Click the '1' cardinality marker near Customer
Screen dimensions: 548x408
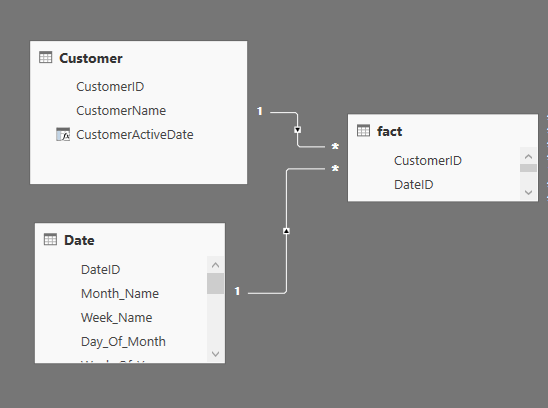pyautogui.click(x=260, y=111)
